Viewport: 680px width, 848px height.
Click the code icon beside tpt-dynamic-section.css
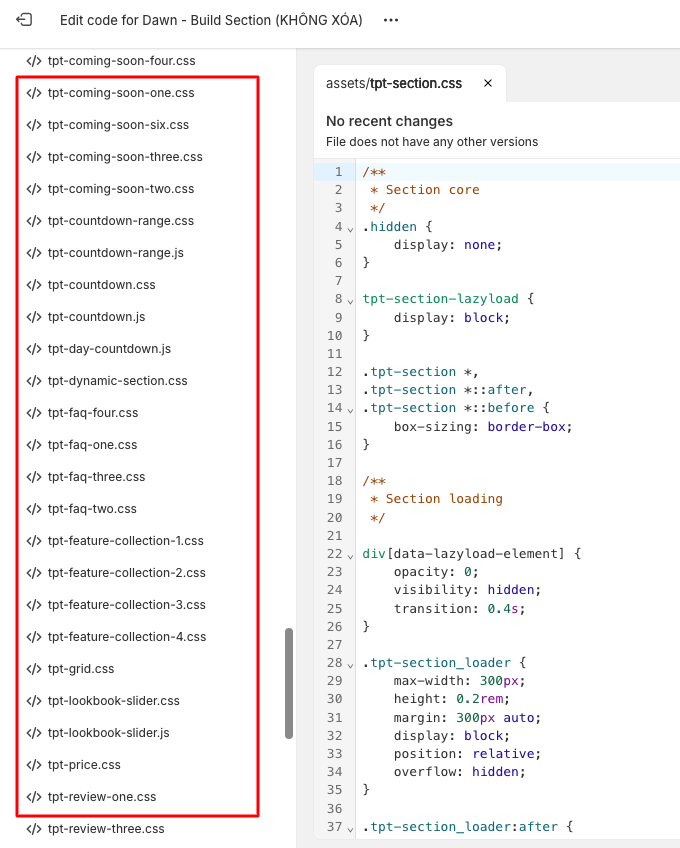tap(34, 381)
